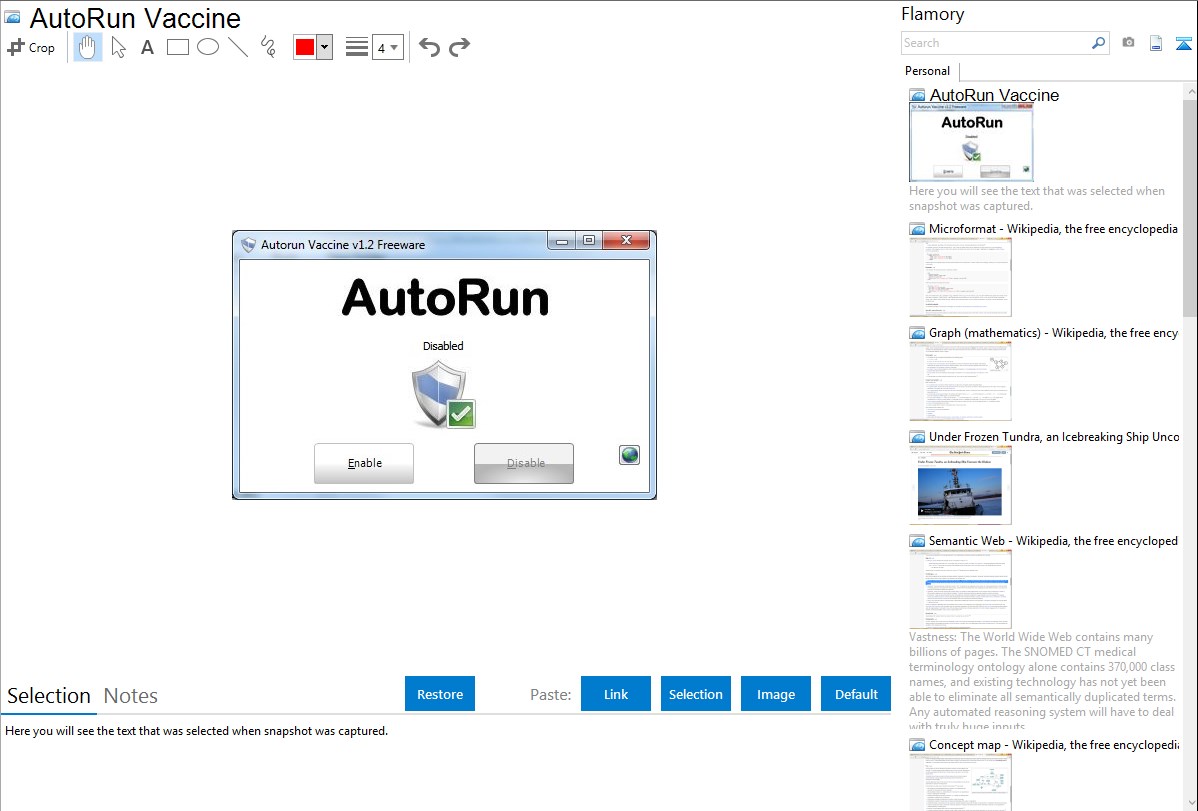The width and height of the screenshot is (1198, 811).
Task: Undo the last annotation
Action: pyautogui.click(x=429, y=47)
